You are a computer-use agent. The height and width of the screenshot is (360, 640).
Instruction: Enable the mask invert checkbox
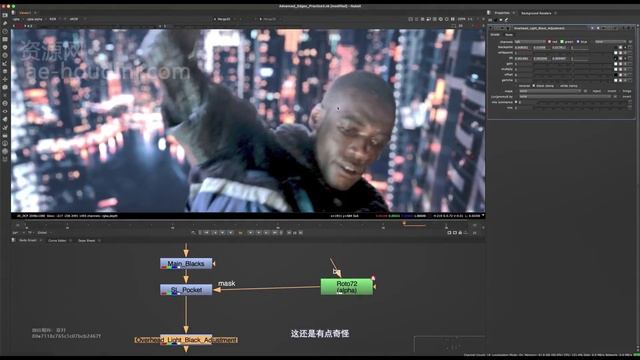click(605, 91)
